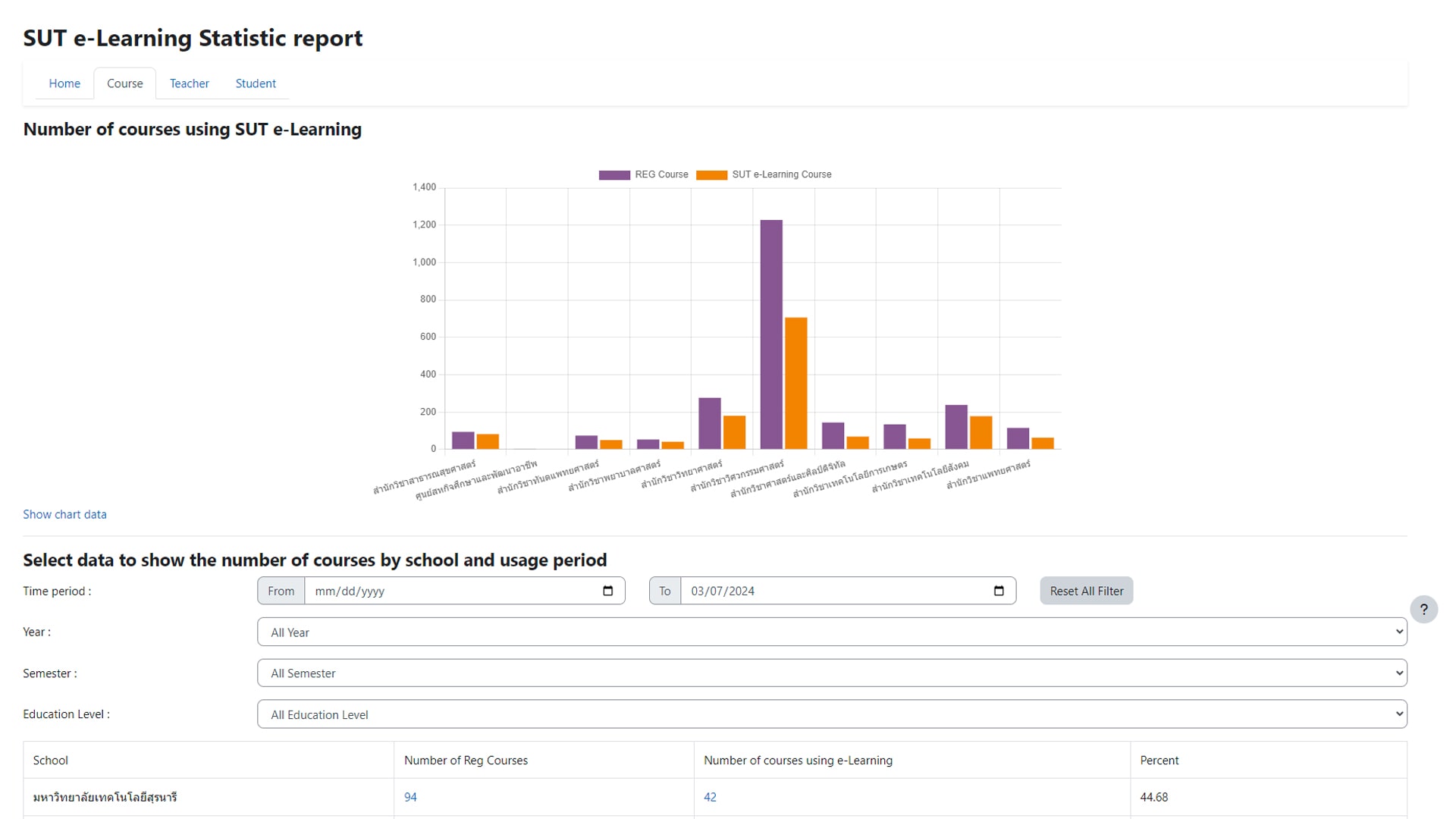
Task: Focus the From date input field
Action: pyautogui.click(x=464, y=591)
